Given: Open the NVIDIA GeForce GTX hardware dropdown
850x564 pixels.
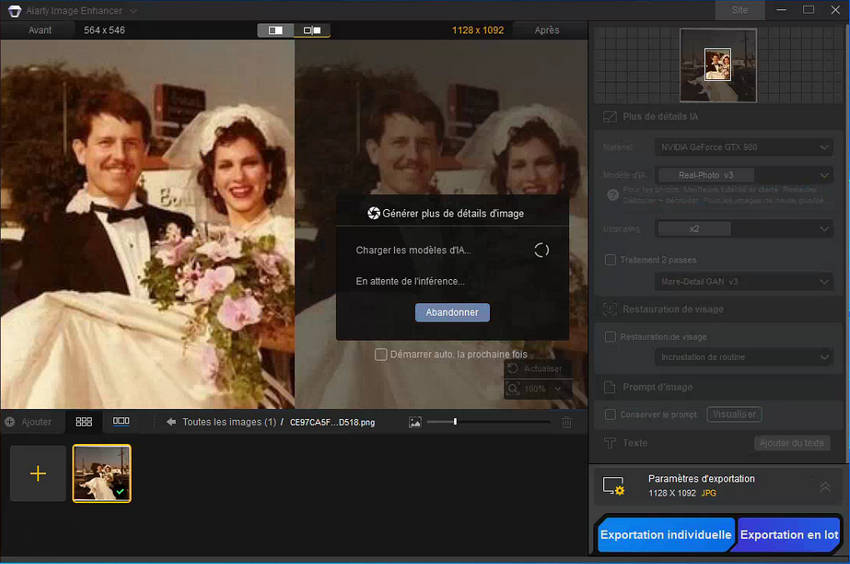Looking at the screenshot, I should click(x=744, y=147).
